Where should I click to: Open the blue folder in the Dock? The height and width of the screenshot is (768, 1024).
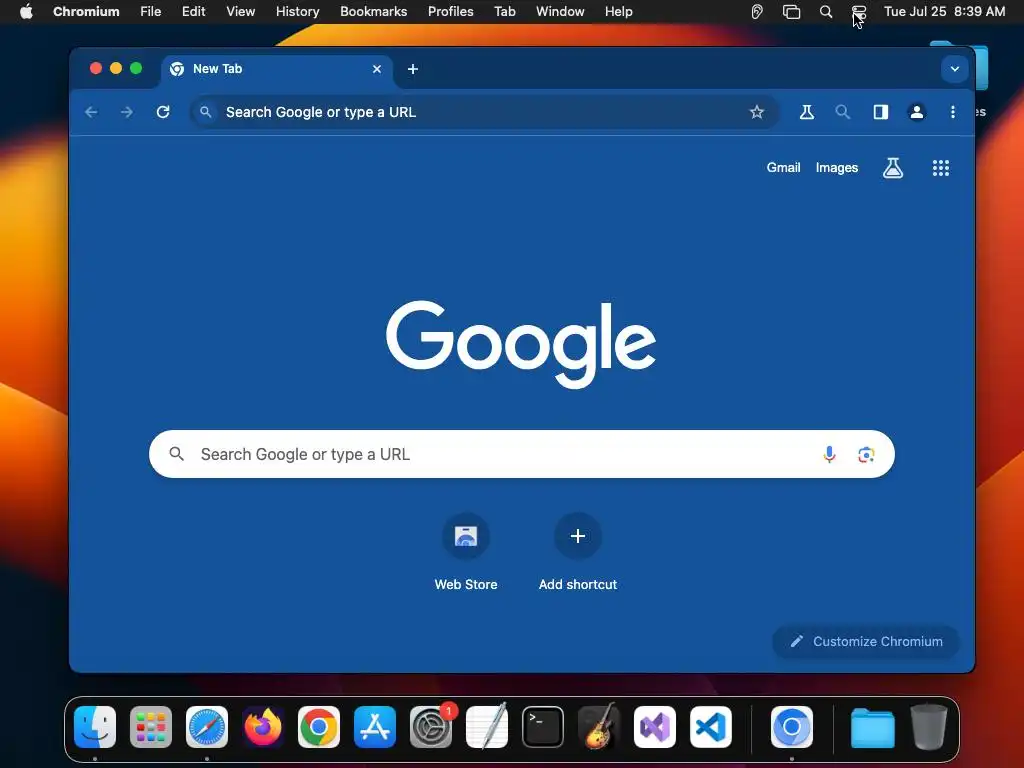coord(872,728)
